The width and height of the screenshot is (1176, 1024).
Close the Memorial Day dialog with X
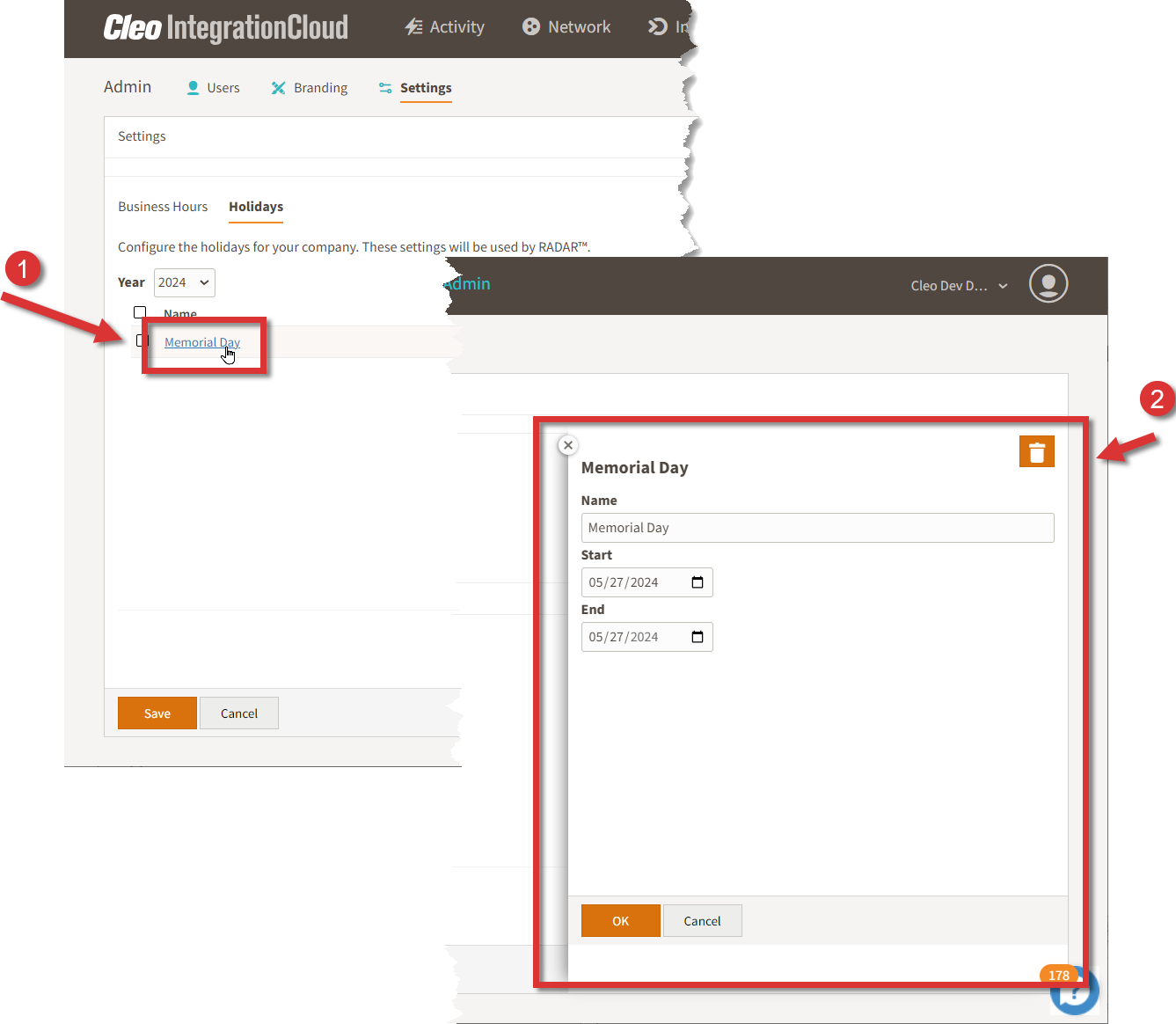coord(568,445)
